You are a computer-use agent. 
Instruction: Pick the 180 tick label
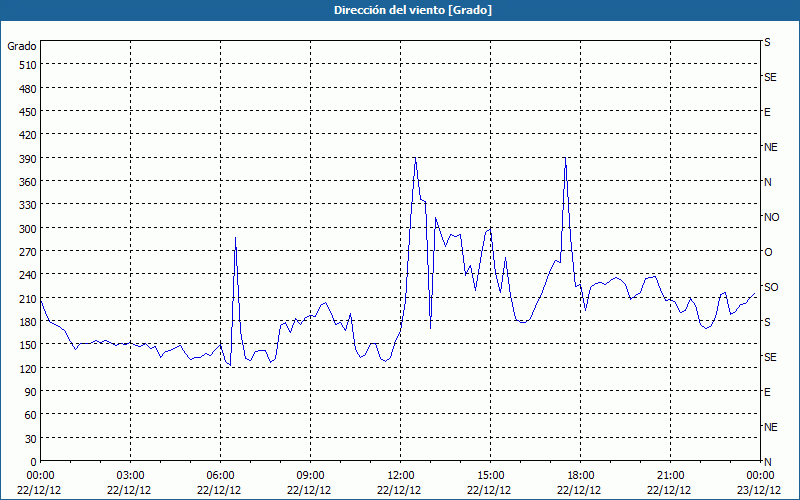pos(29,322)
